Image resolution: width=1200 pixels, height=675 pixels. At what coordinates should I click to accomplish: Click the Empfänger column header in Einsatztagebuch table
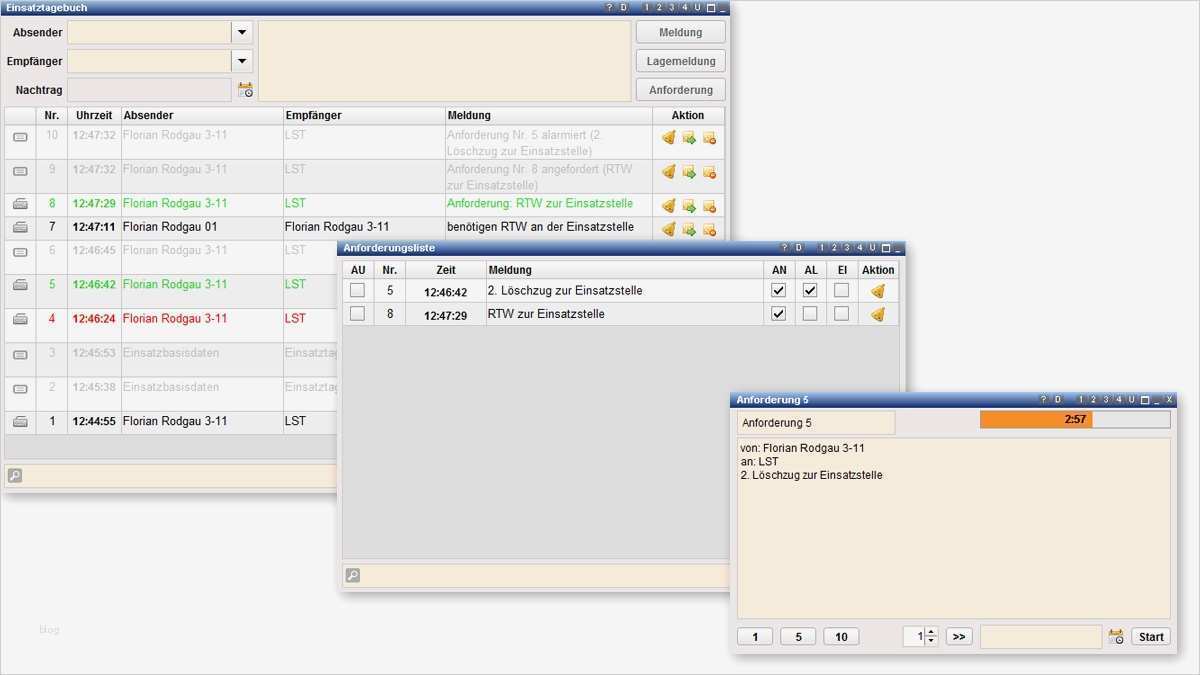(x=364, y=115)
